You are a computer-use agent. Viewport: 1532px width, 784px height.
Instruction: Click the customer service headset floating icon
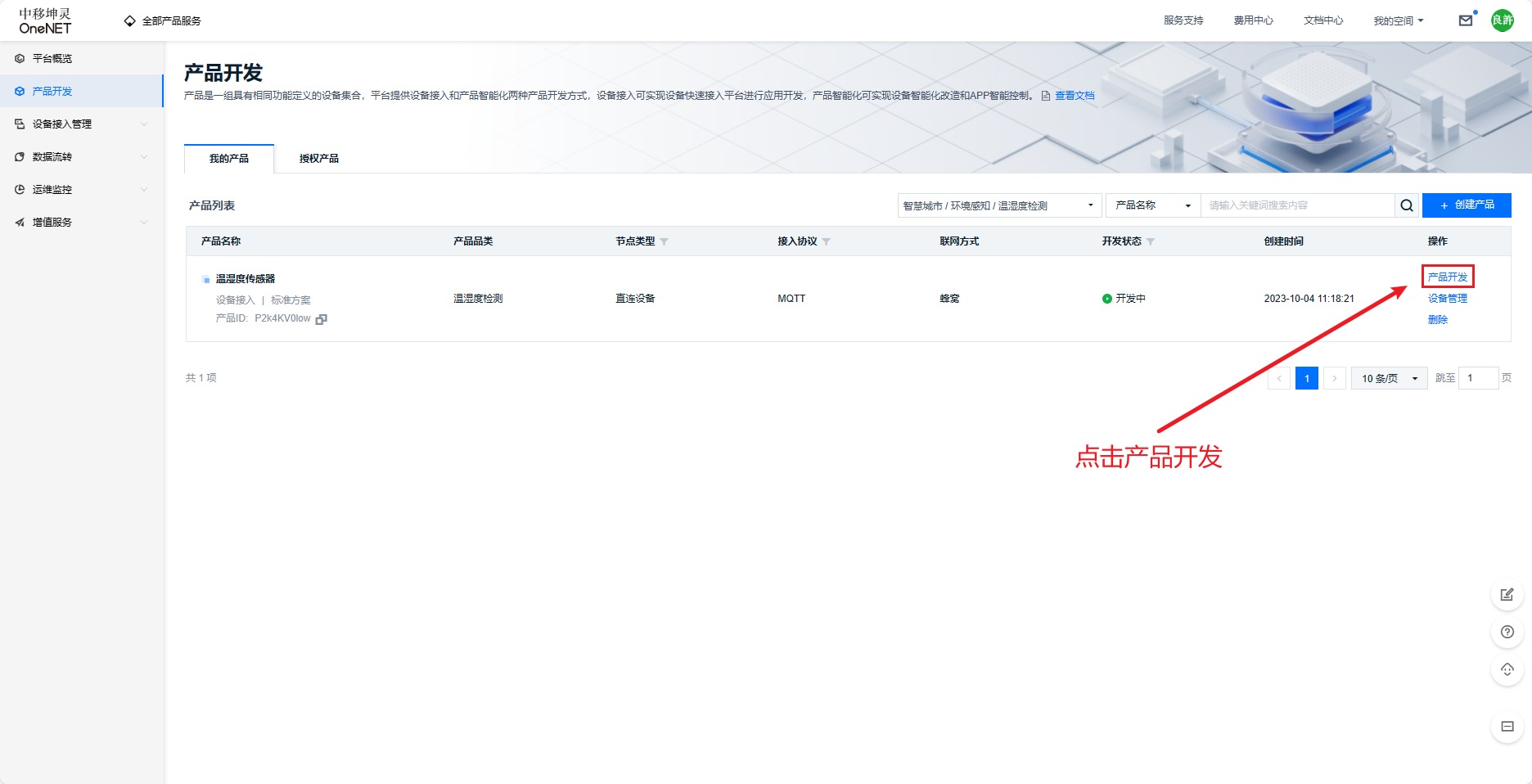click(x=1507, y=669)
